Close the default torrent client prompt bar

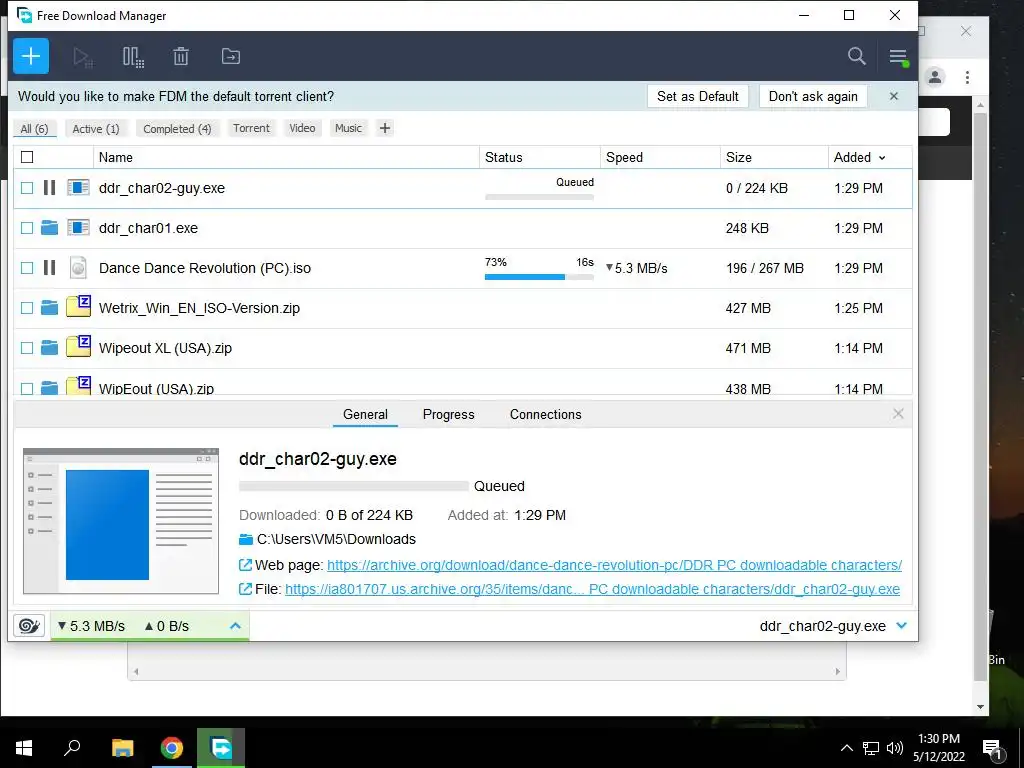coord(894,96)
